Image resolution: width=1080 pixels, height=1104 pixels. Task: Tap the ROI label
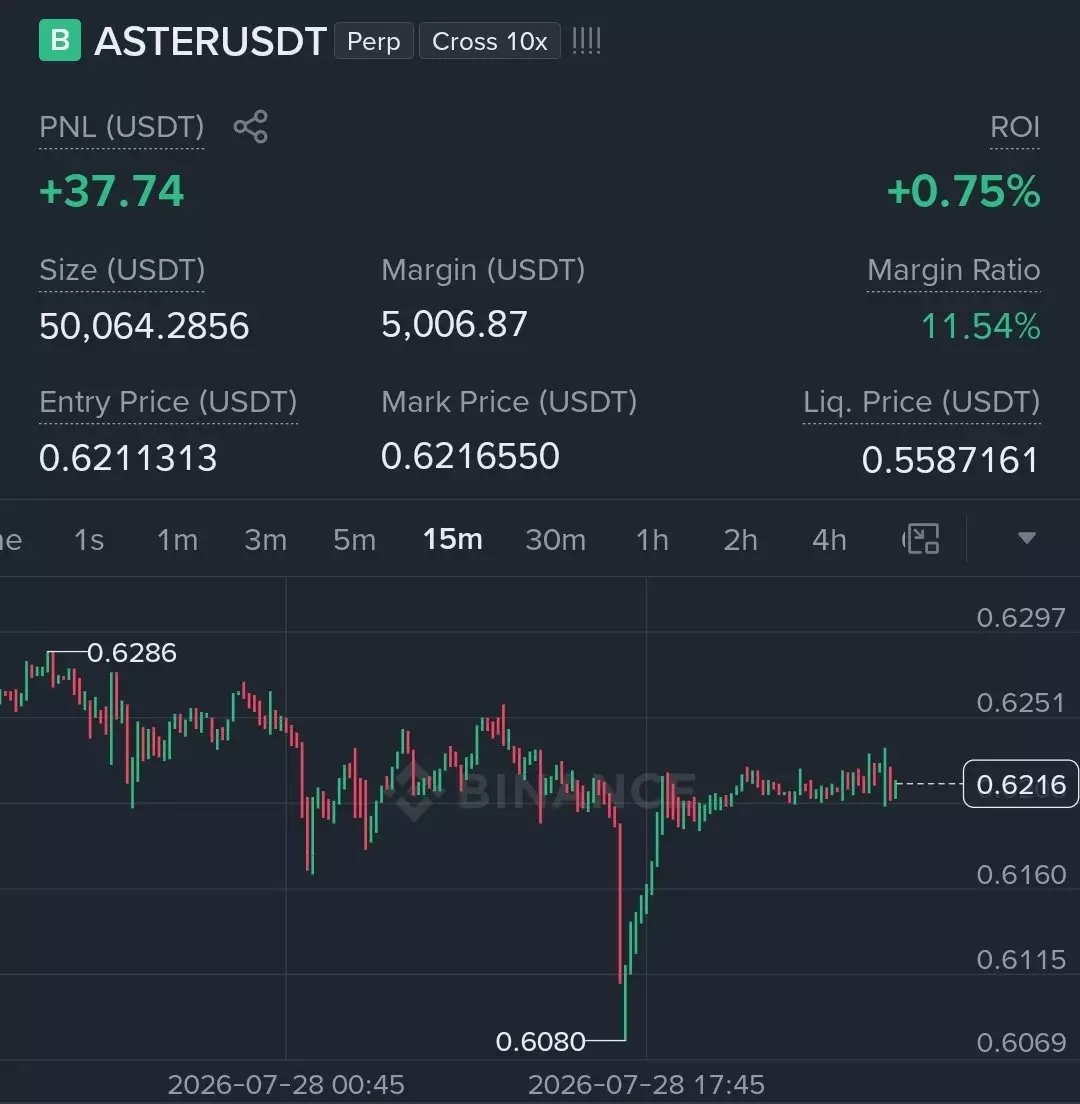1015,127
